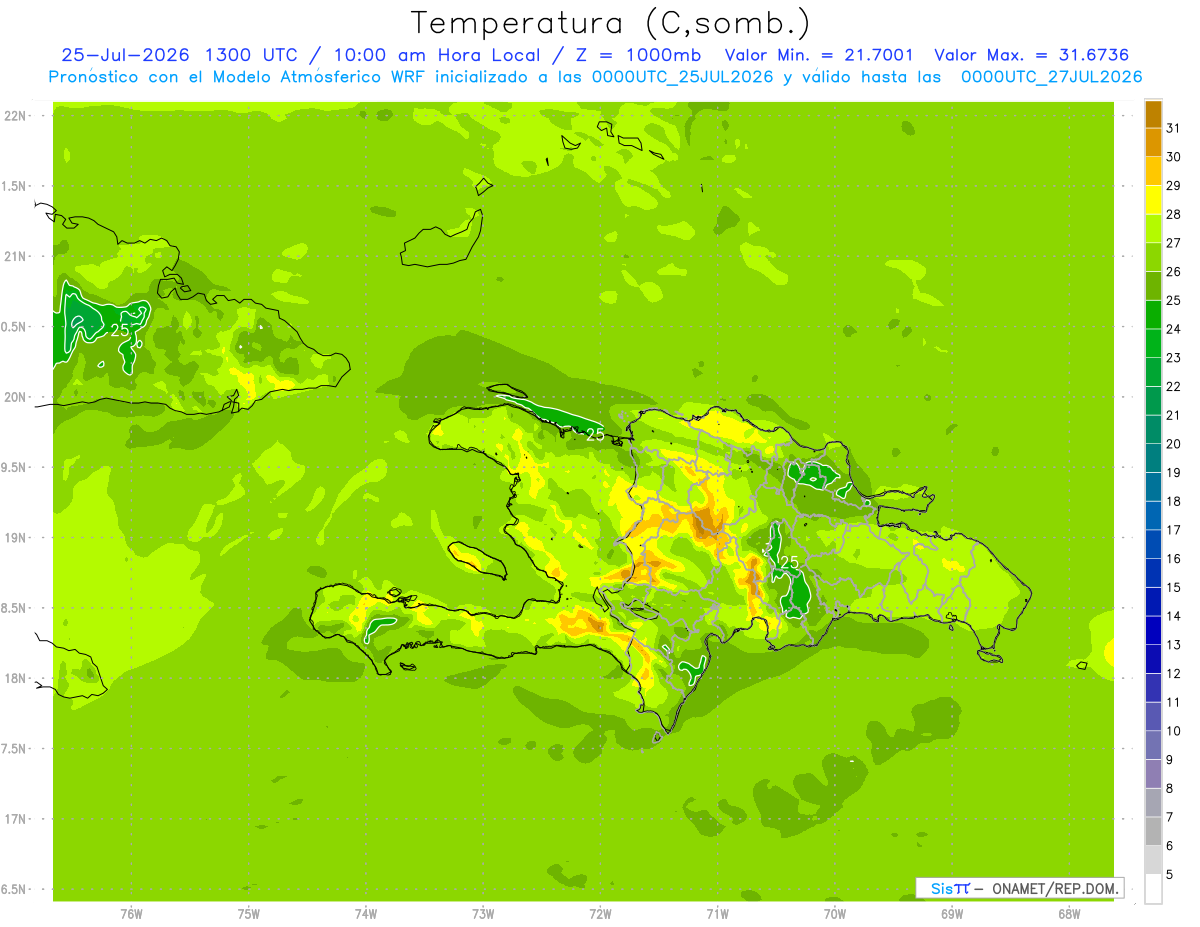Screen dimensions: 1200x927
Task: Click the '74W' longitude axis label
Action: tap(365, 913)
